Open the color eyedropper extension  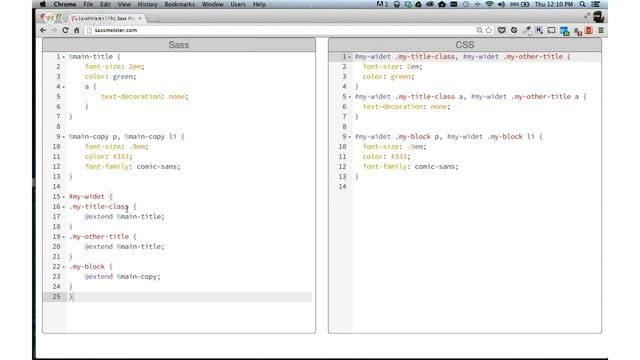tap(527, 30)
